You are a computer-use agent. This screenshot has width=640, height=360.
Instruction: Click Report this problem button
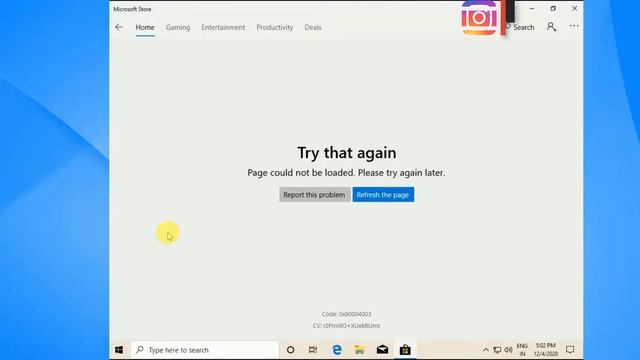click(315, 195)
